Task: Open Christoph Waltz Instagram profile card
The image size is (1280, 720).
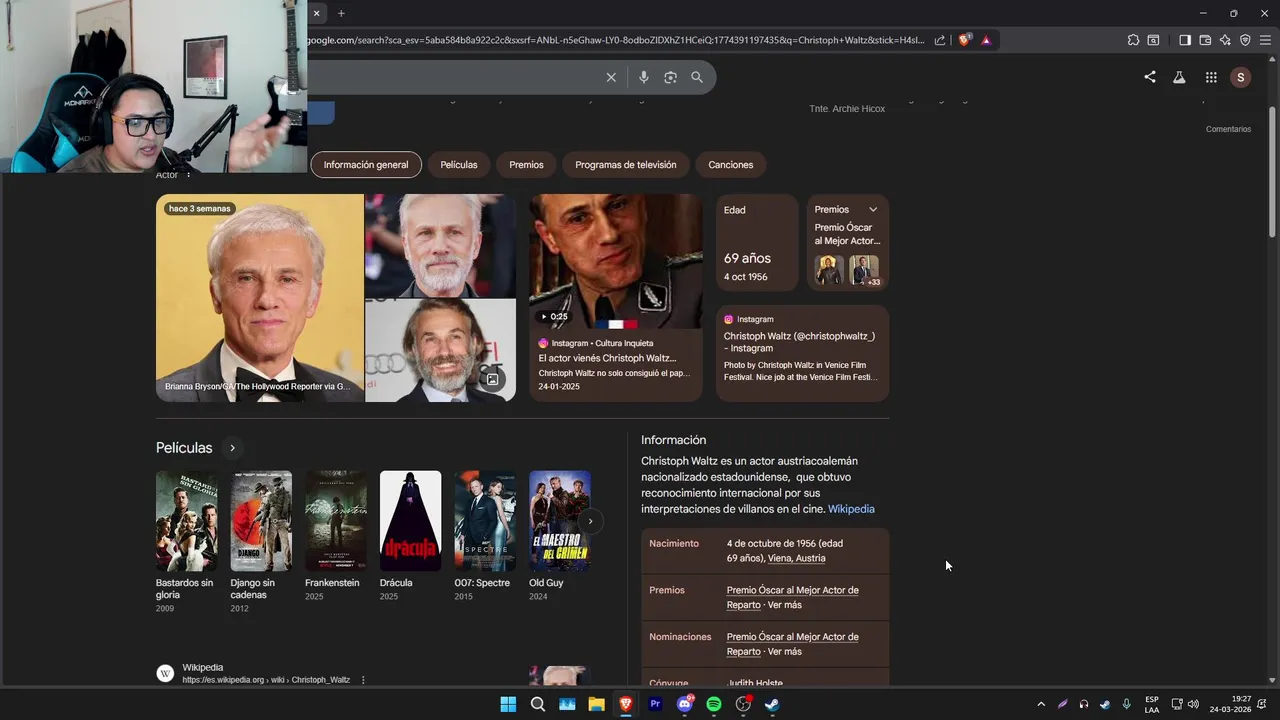Action: 802,354
